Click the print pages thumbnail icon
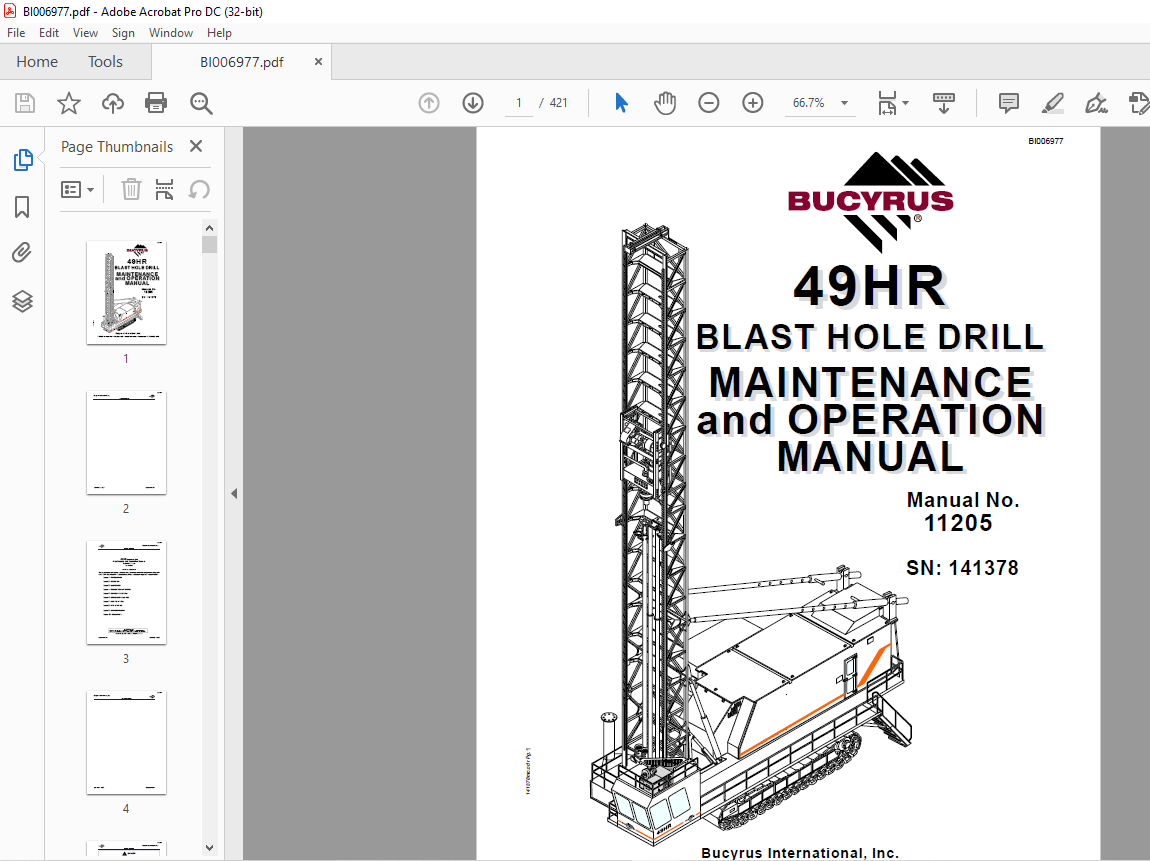Viewport: 1150px width, 861px height. pos(164,190)
